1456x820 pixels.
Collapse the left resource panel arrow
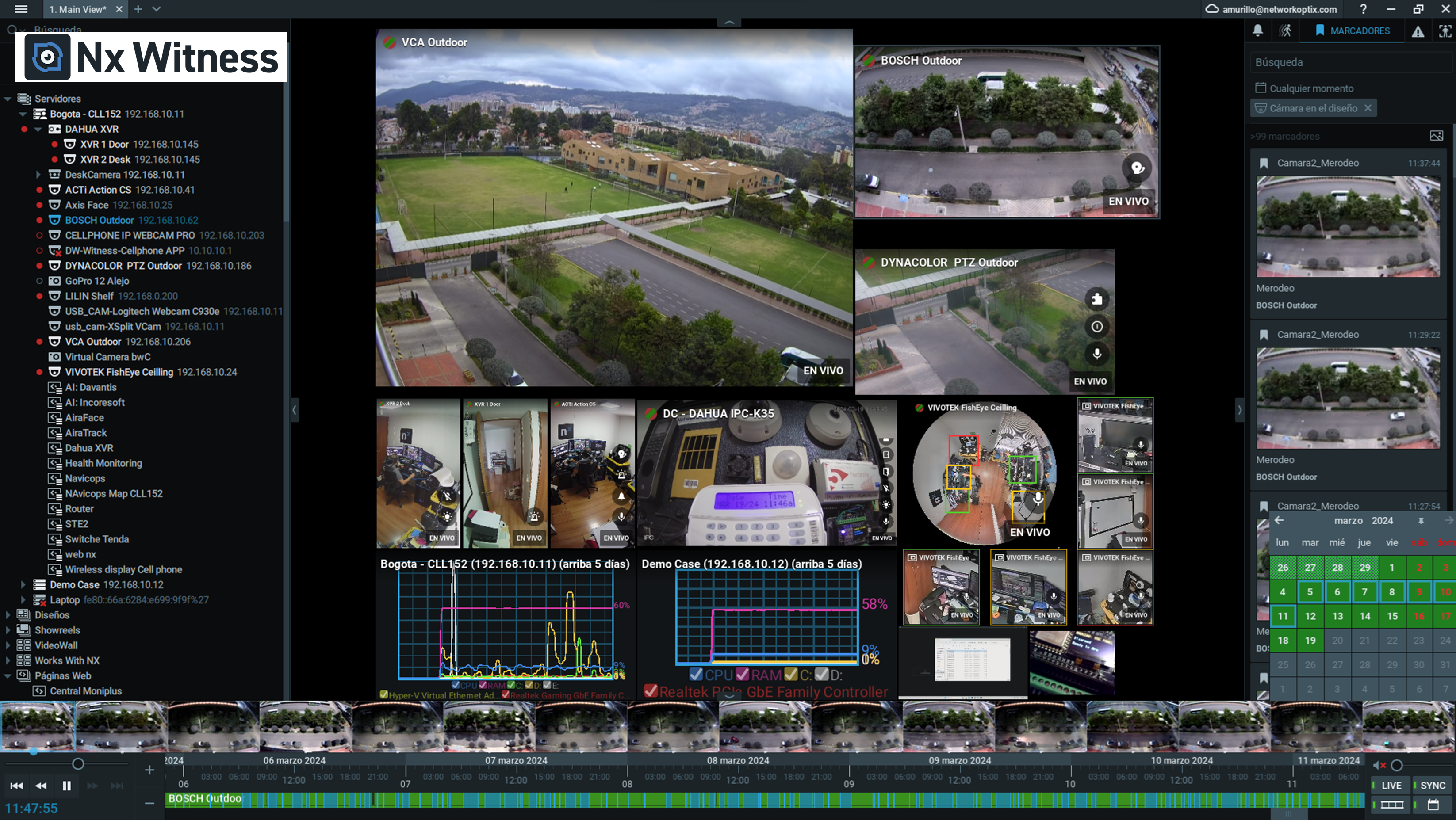tap(294, 410)
